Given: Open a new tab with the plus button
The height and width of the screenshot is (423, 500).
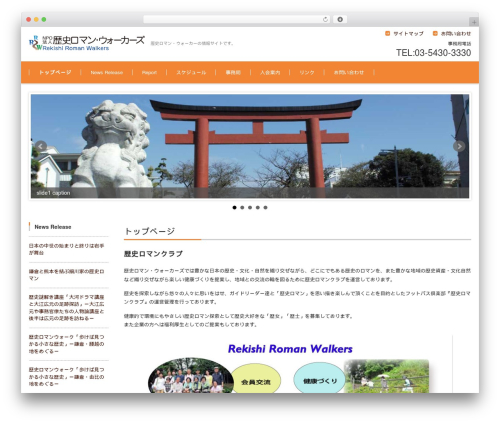Looking at the screenshot, I should [474, 22].
